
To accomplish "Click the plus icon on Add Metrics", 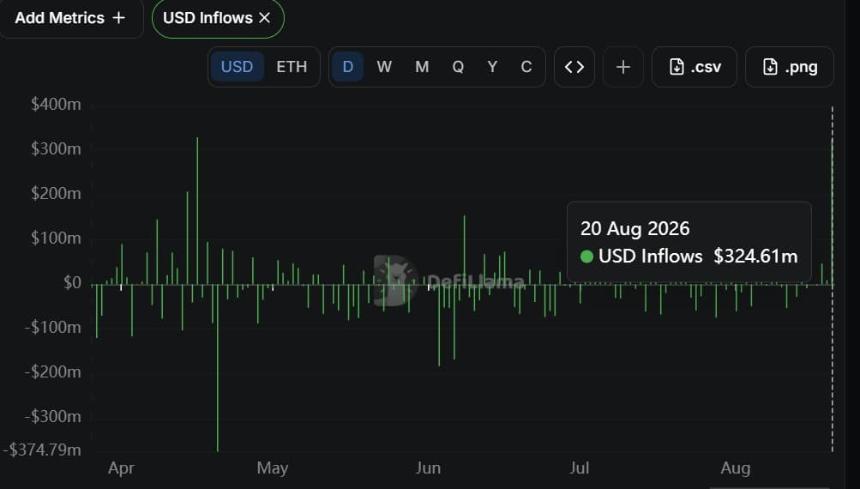I will click(118, 18).
